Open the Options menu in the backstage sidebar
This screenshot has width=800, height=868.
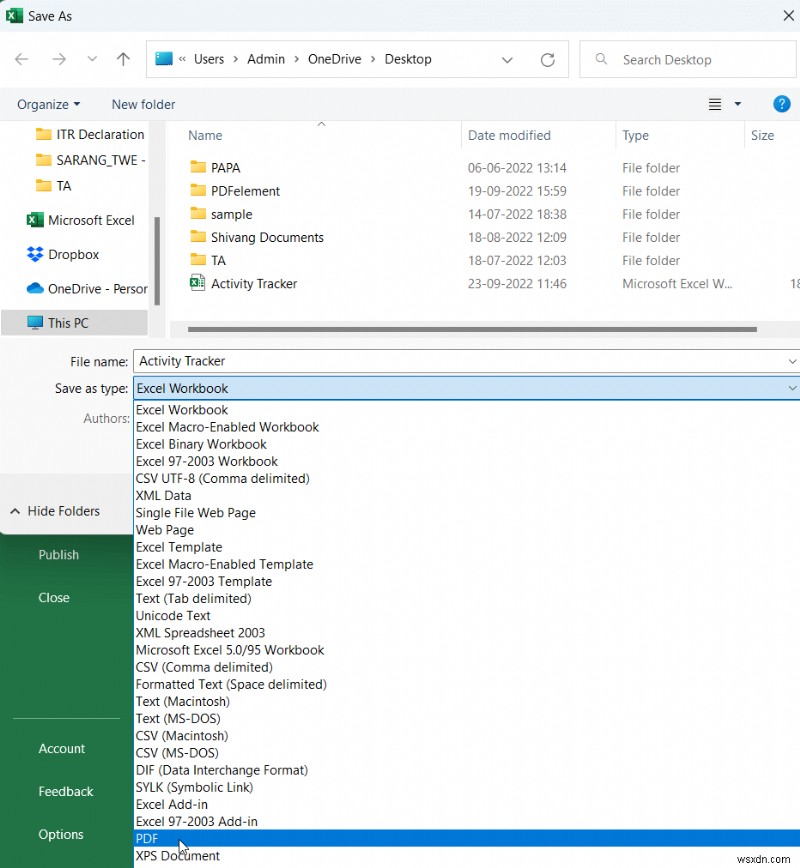click(61, 834)
